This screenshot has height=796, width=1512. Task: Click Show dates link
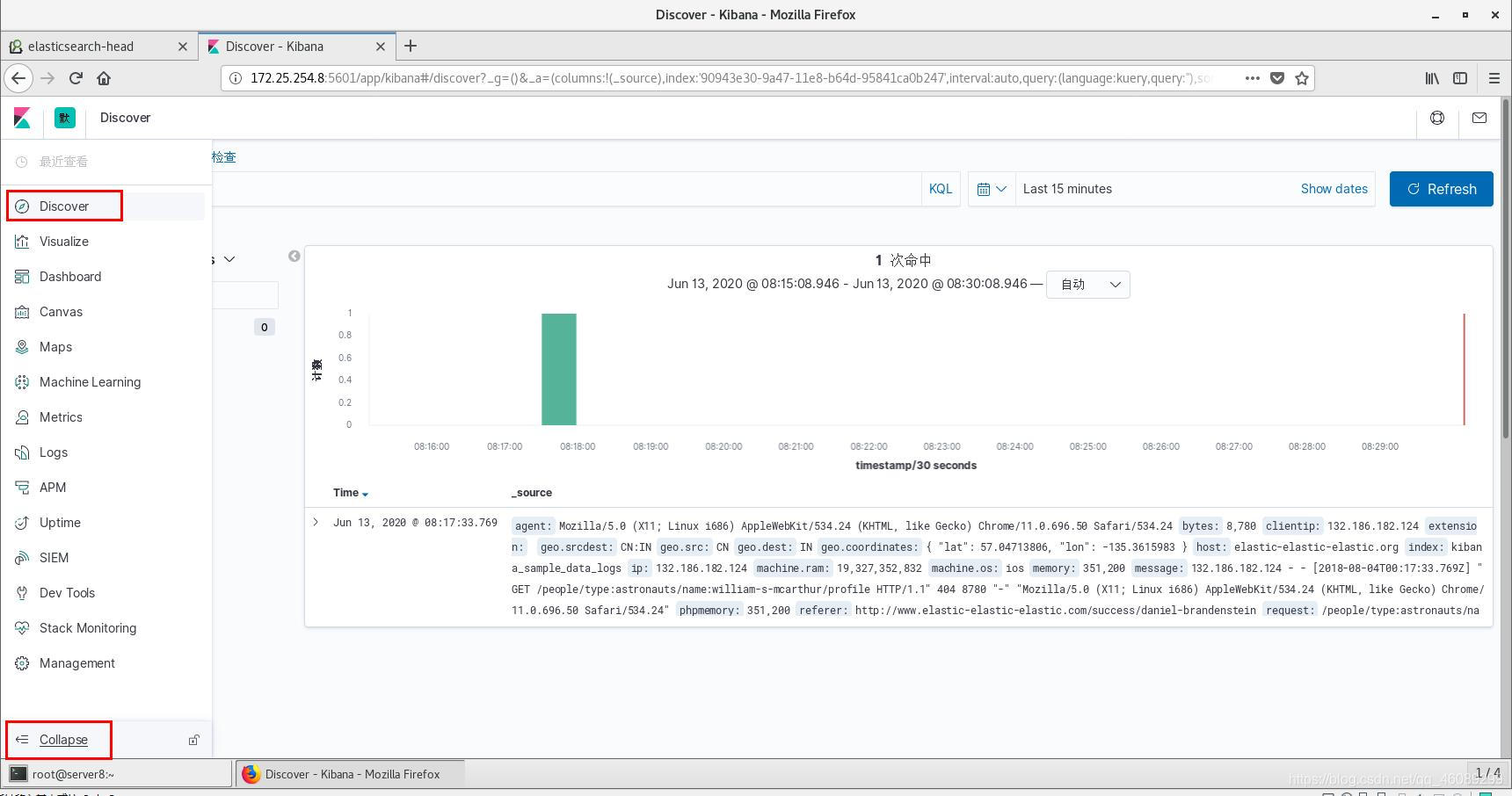click(1334, 189)
